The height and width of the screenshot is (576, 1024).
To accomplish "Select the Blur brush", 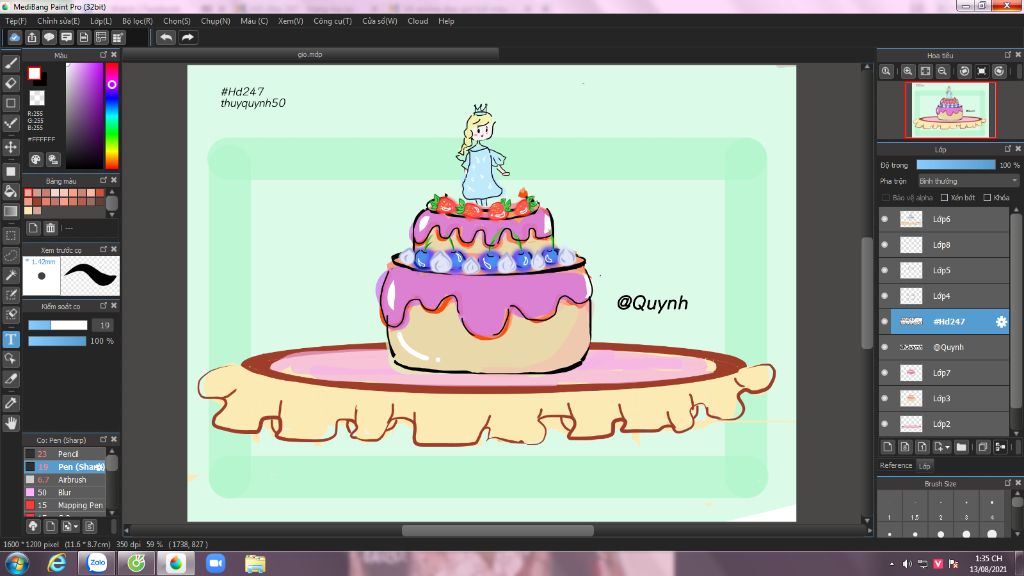I will click(65, 492).
